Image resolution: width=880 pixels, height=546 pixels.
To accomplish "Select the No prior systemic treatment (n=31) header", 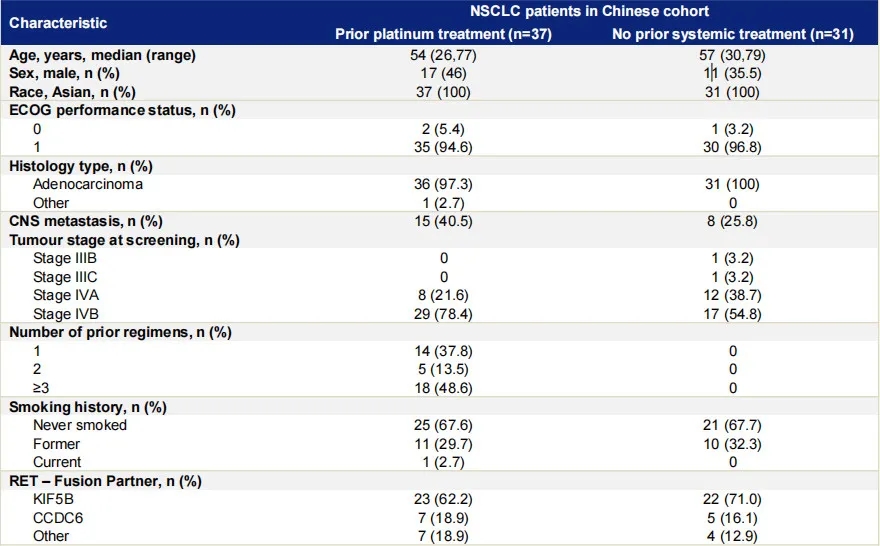I will pos(729,34).
